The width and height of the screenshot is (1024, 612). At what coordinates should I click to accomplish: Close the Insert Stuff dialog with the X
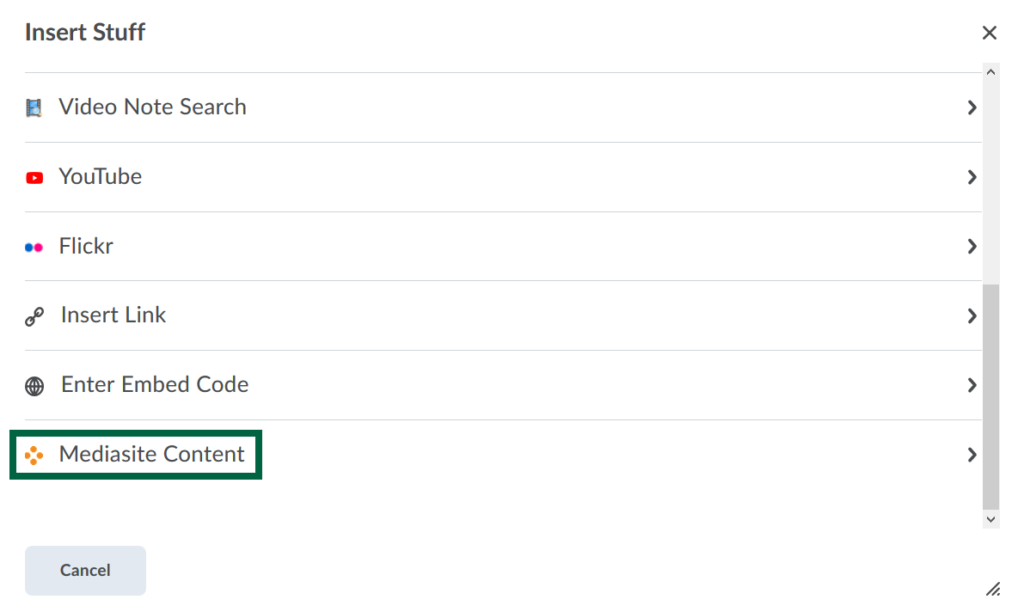[x=989, y=32]
